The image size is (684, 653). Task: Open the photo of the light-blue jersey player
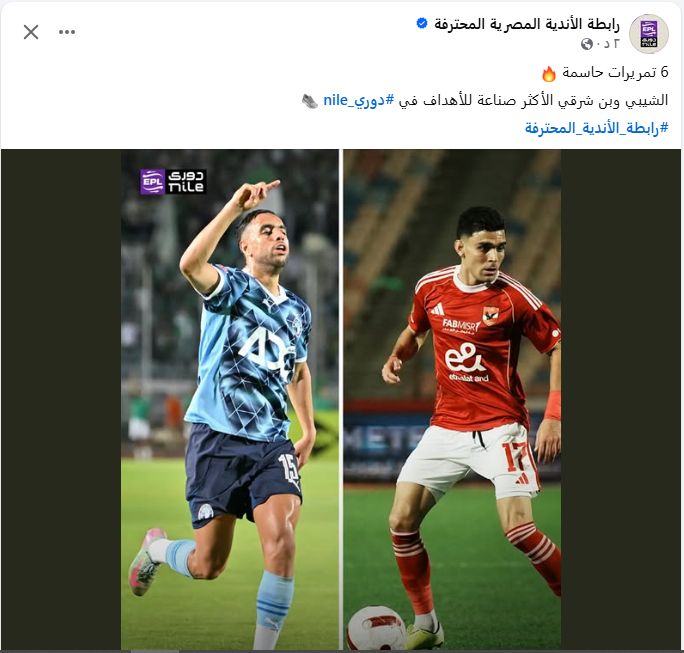click(230, 399)
